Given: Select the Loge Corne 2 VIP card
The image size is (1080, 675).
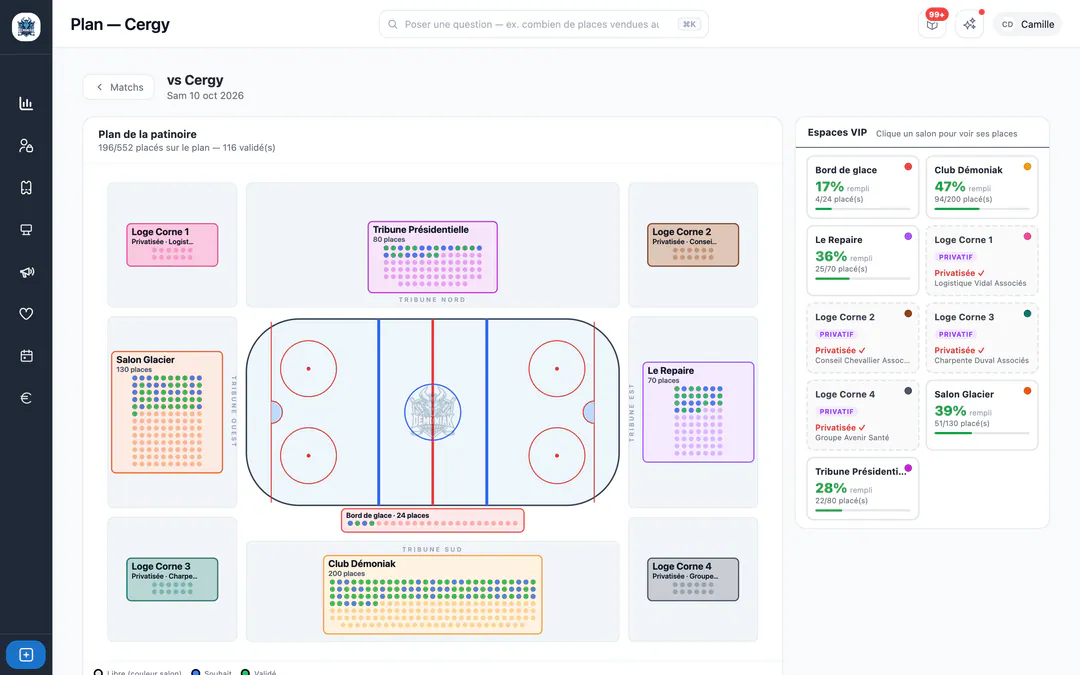Looking at the screenshot, I should tap(862, 338).
